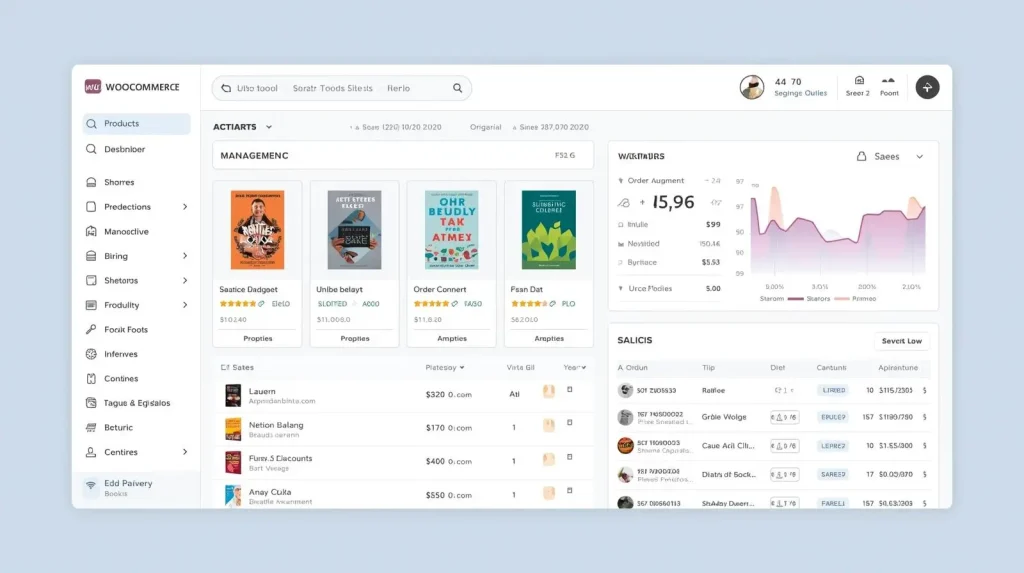Open the Plateaoy column dropdown
This screenshot has height=573, width=1024.
(445, 367)
